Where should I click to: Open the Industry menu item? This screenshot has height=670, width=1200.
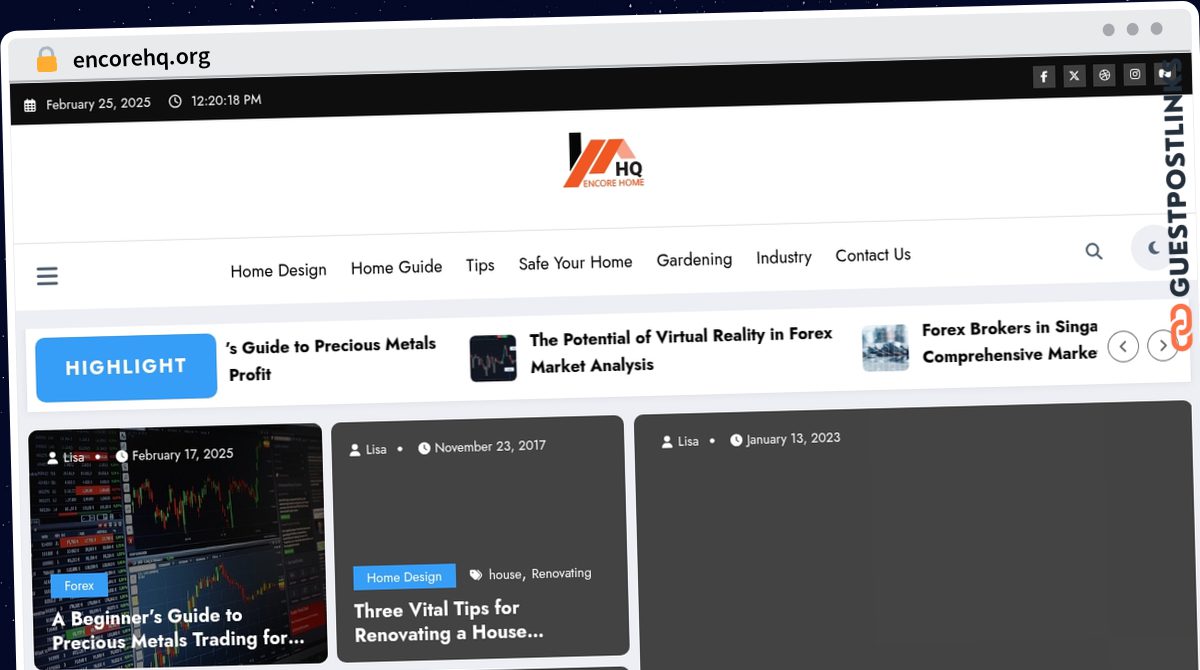point(783,257)
